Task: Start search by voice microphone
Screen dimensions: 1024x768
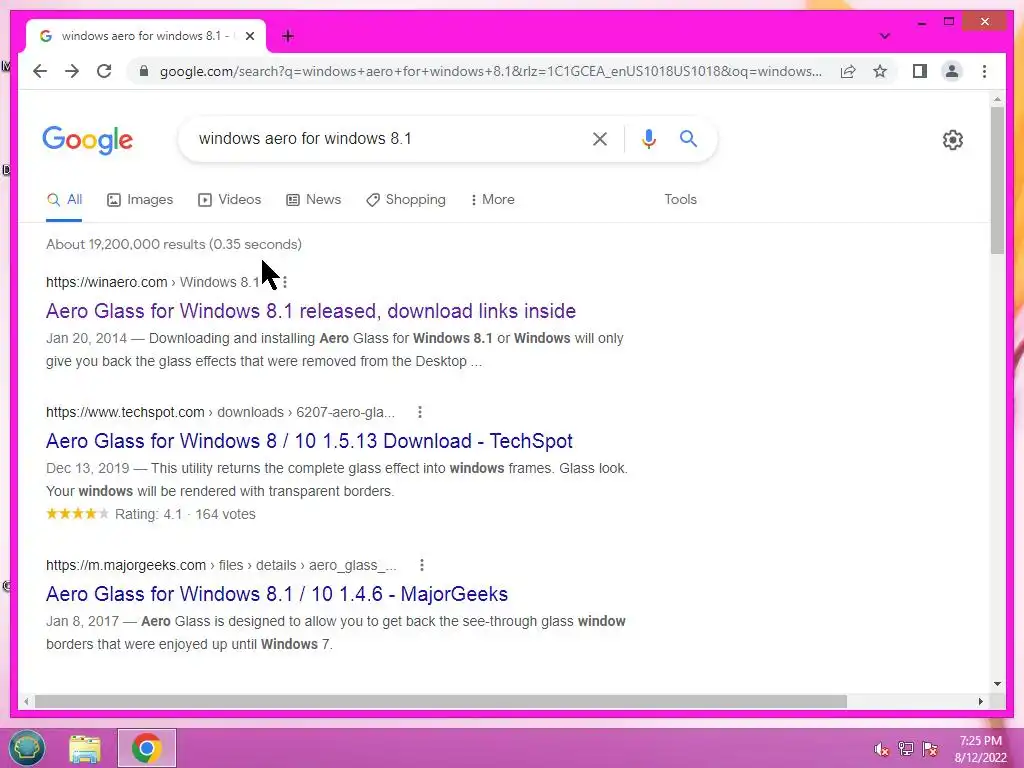Action: [648, 138]
